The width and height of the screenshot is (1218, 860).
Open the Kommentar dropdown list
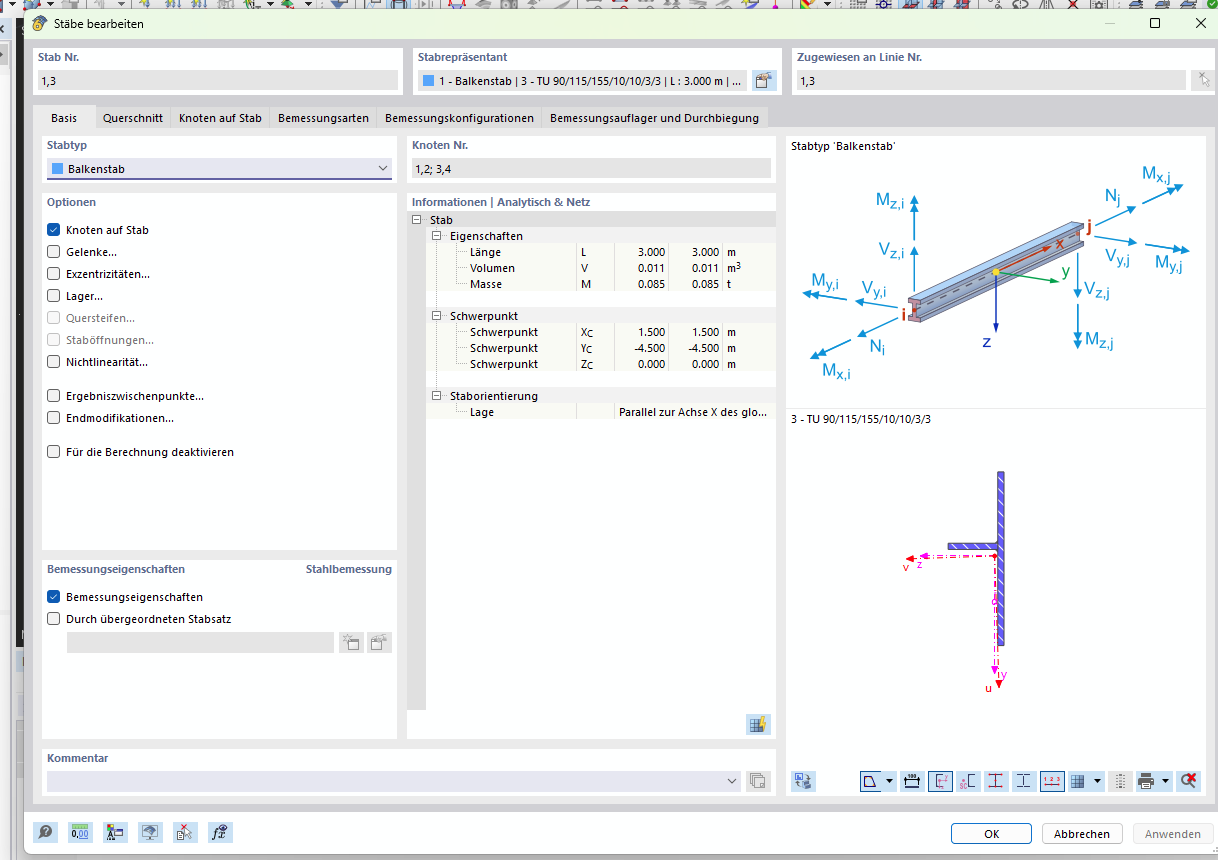pyautogui.click(x=734, y=781)
